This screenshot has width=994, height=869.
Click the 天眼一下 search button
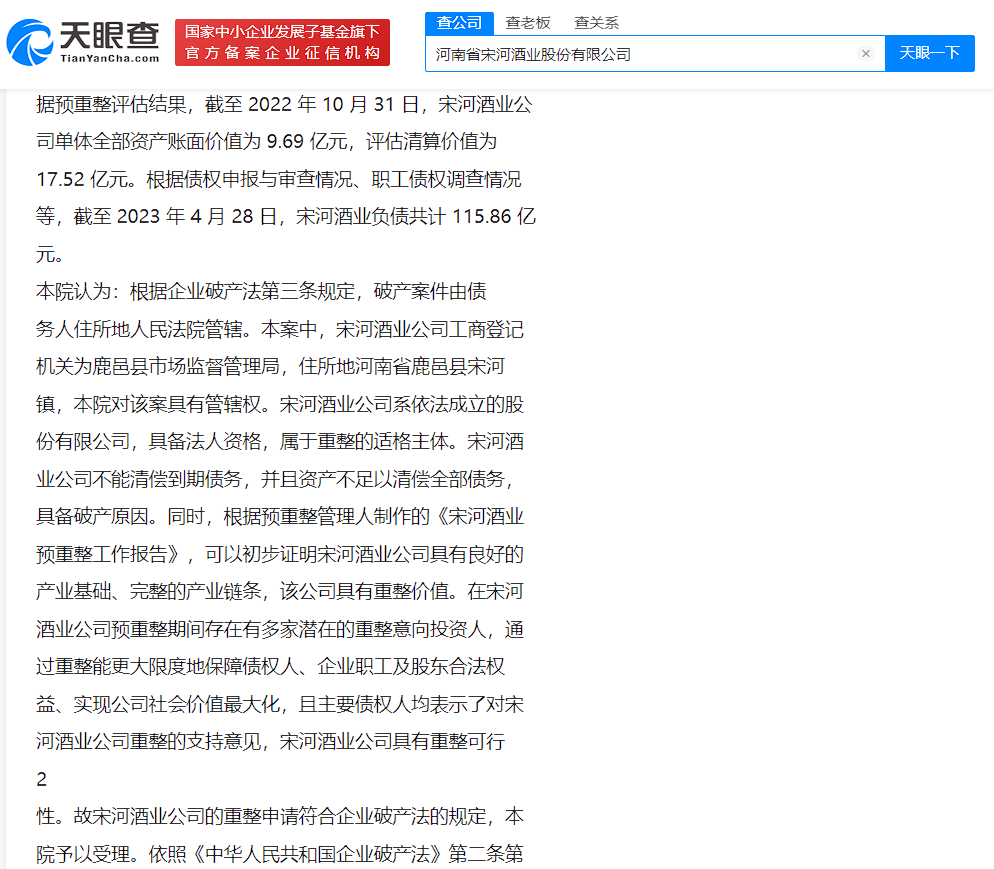coord(929,53)
